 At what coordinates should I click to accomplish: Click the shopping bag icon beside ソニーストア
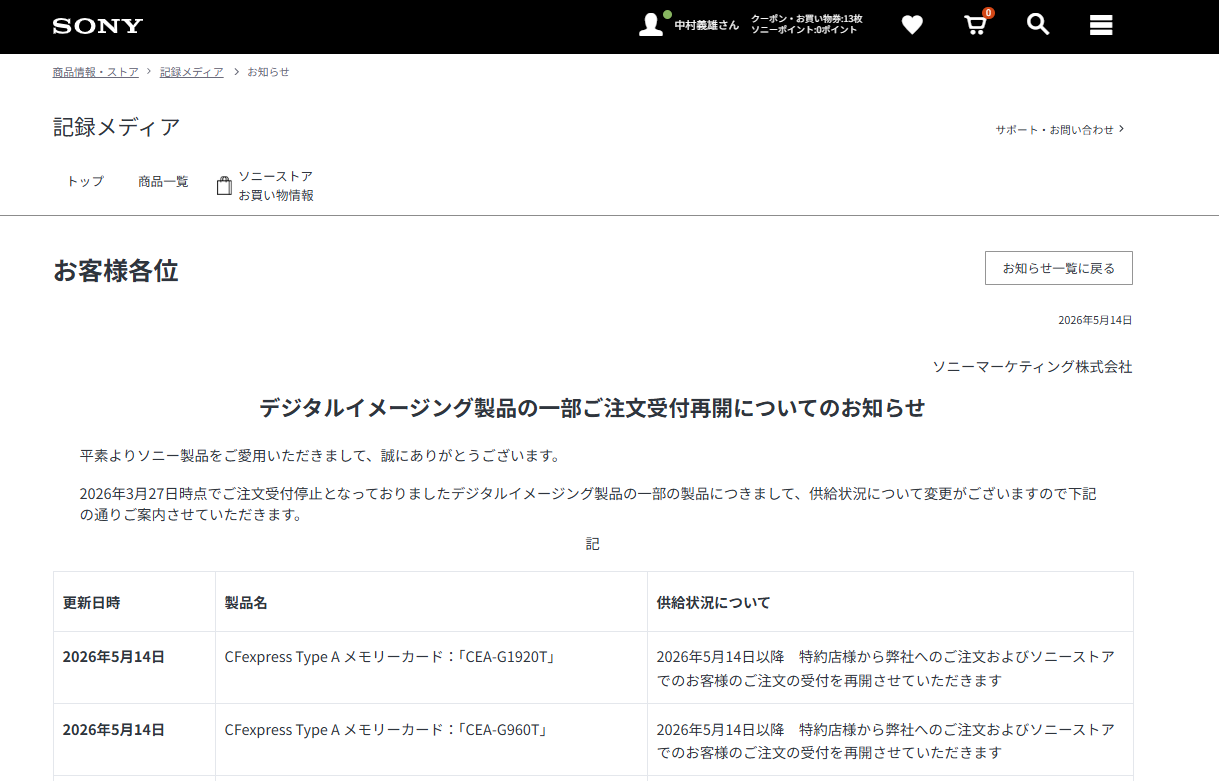click(225, 186)
